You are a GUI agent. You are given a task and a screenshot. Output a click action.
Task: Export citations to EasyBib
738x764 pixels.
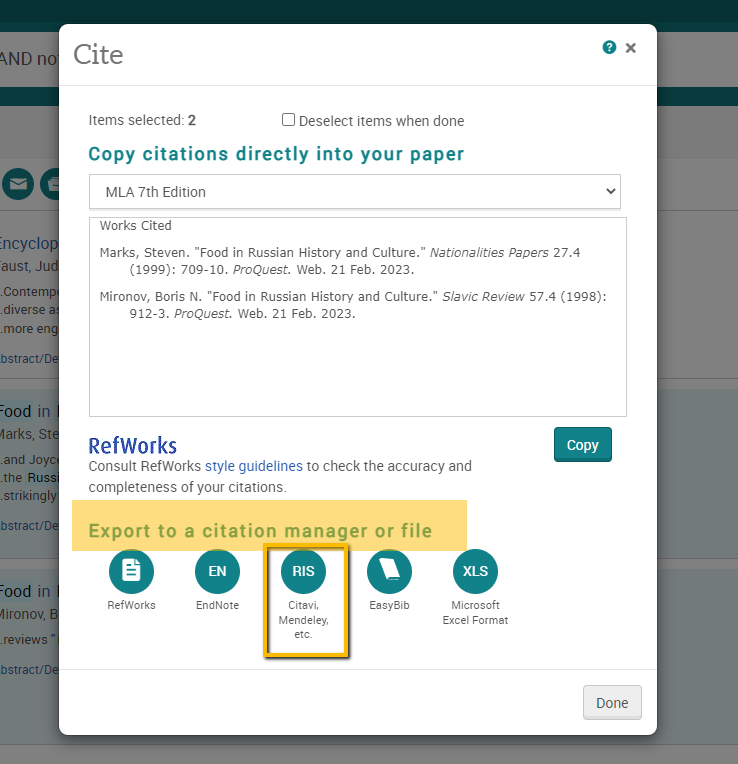389,571
